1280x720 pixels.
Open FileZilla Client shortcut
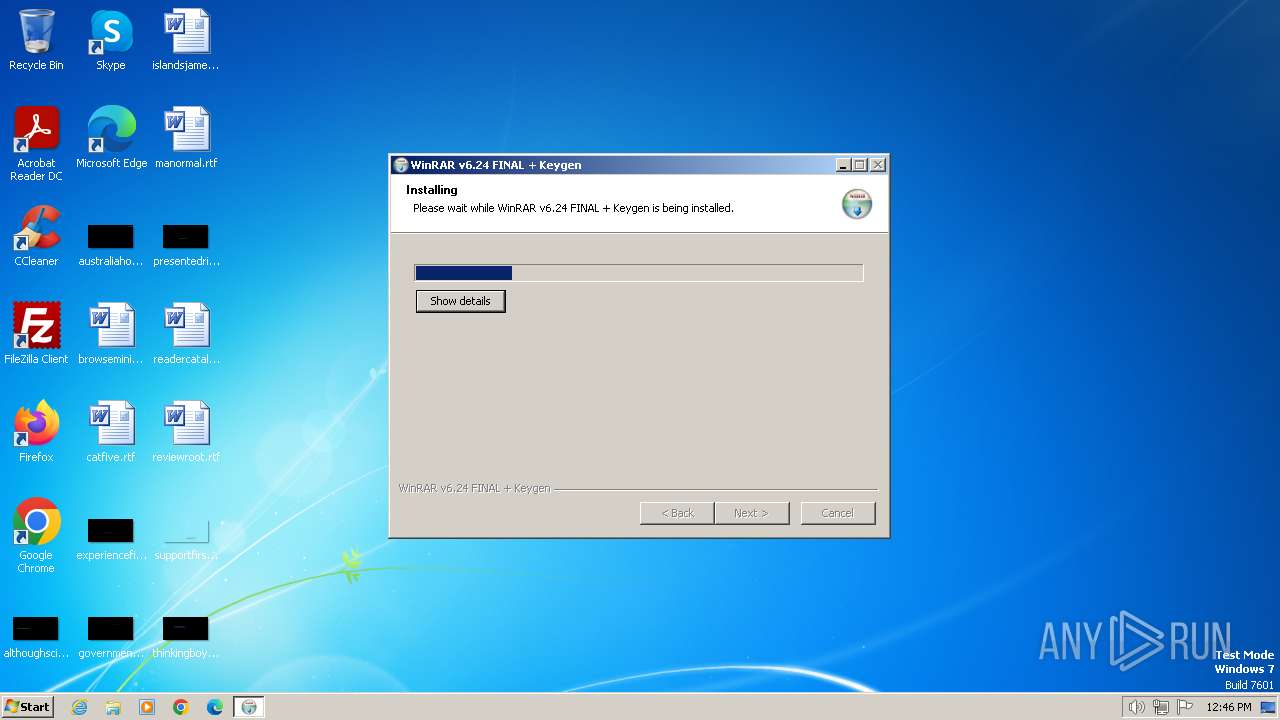36,334
